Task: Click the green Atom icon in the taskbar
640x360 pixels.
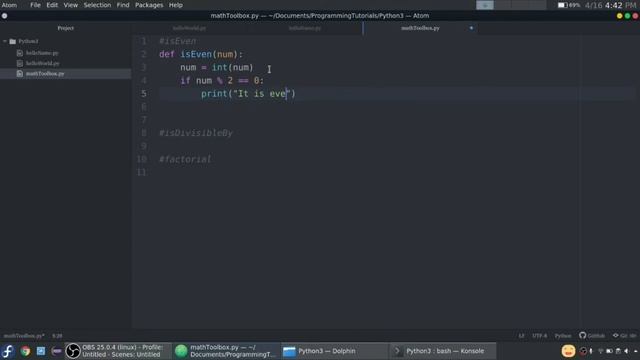Action: (x=181, y=351)
